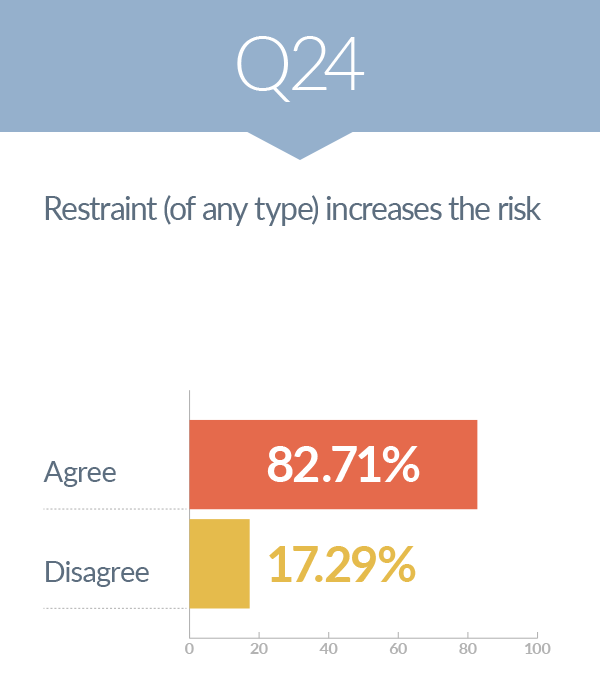
Task: Select the Disagree label
Action: 96,573
